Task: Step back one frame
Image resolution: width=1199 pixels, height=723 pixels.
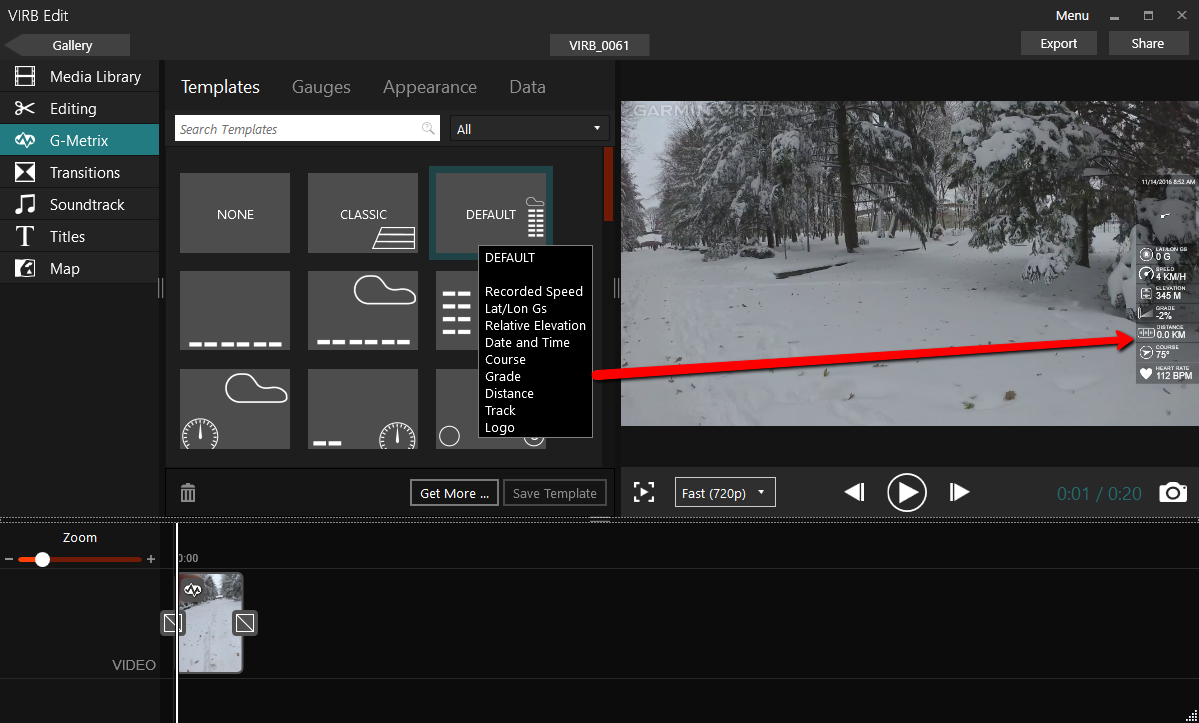Action: (854, 492)
